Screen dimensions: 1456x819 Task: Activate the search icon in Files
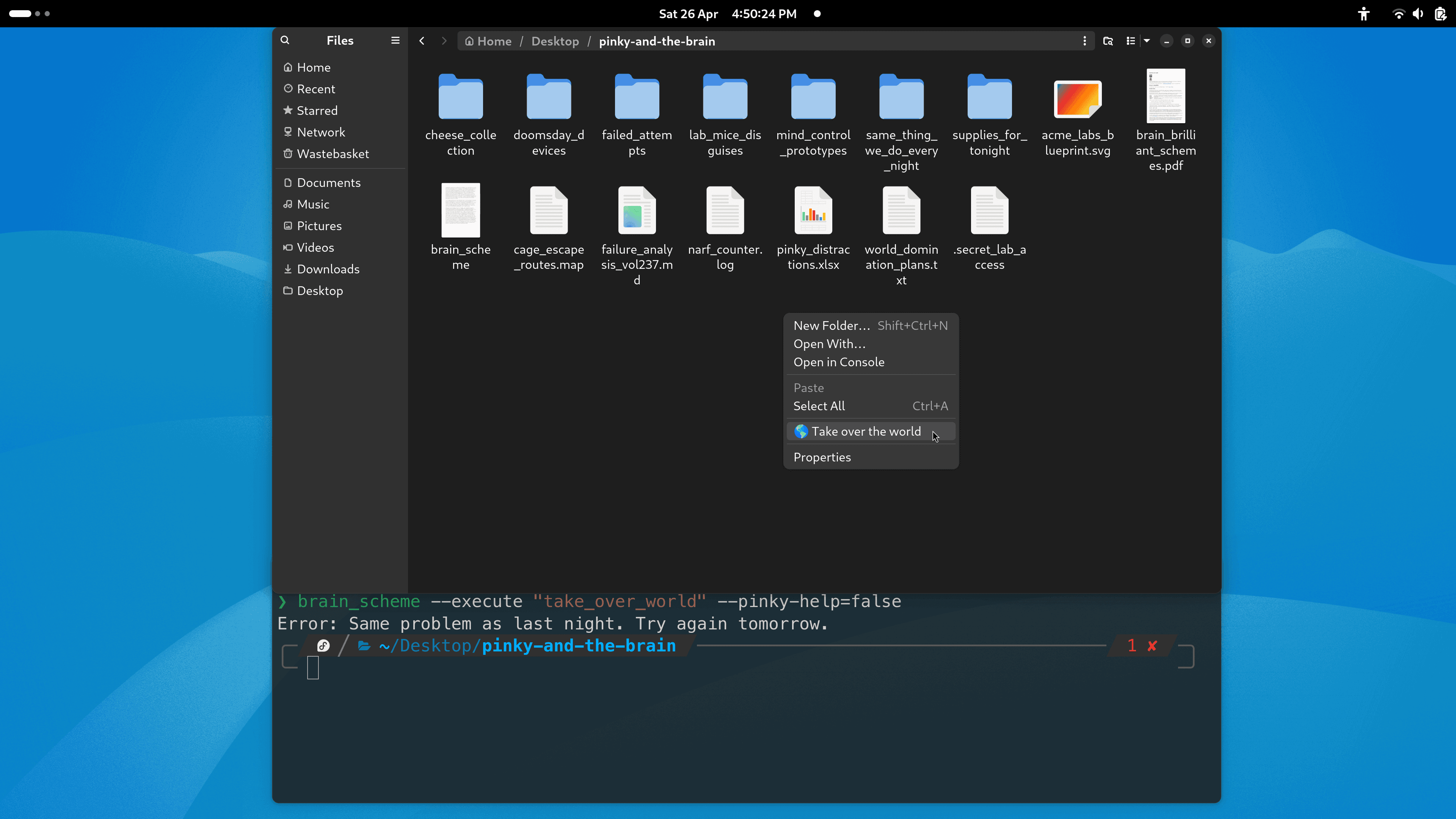click(x=285, y=40)
